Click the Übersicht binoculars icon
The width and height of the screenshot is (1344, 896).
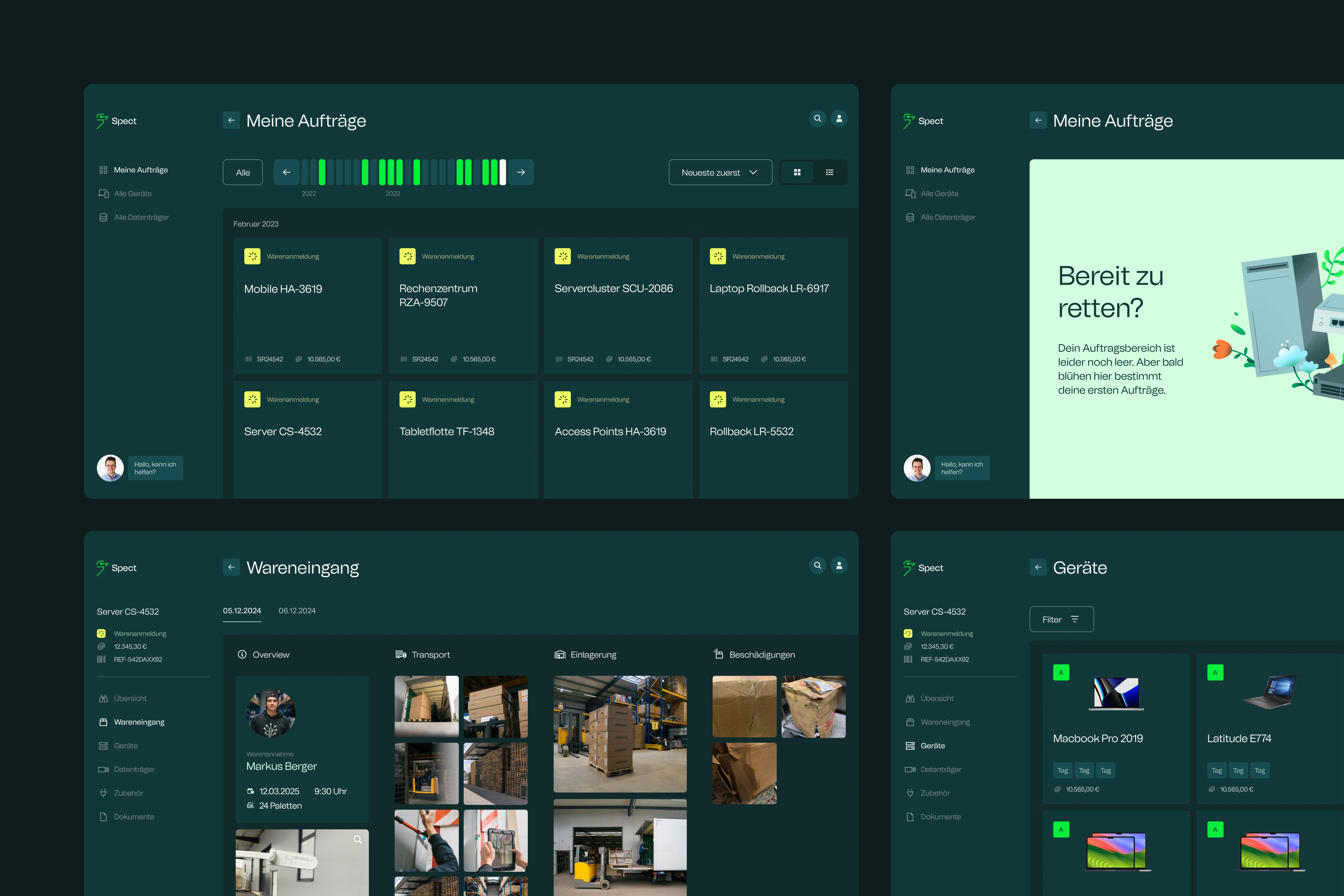click(x=103, y=698)
